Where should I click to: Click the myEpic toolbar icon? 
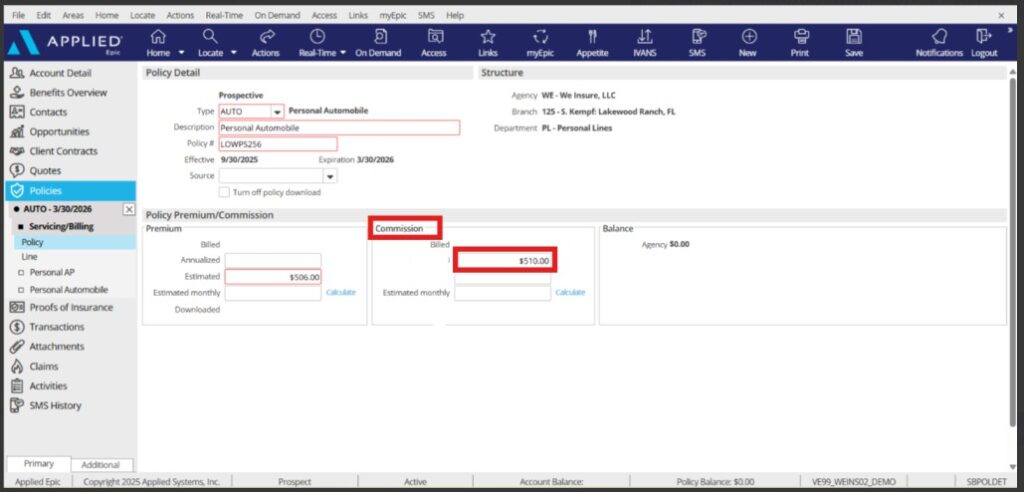coord(540,41)
